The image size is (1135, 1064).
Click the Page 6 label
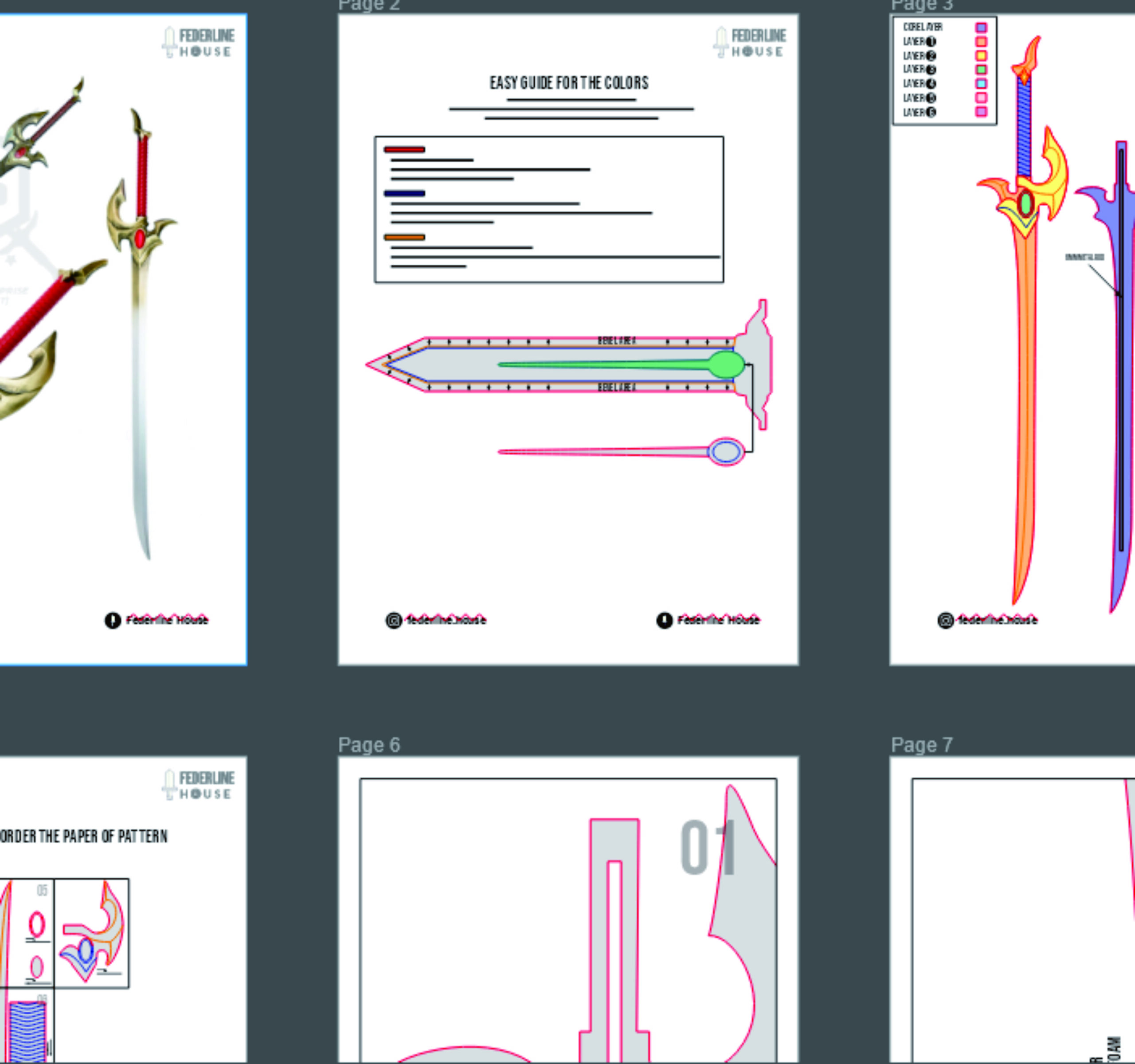coord(369,745)
